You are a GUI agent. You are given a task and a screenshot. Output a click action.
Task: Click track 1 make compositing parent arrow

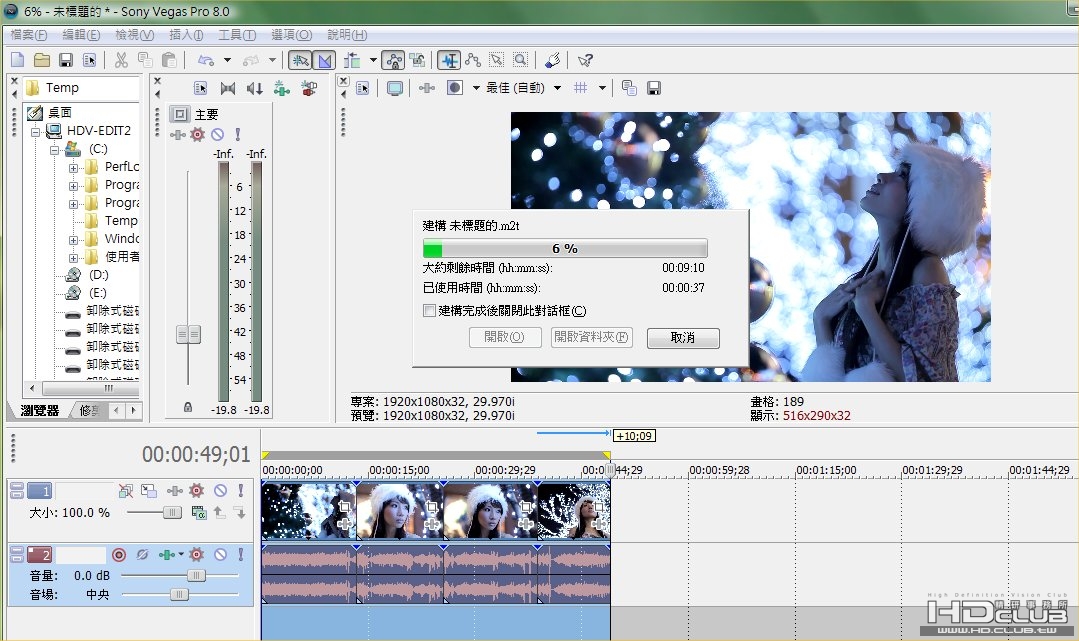(220, 512)
